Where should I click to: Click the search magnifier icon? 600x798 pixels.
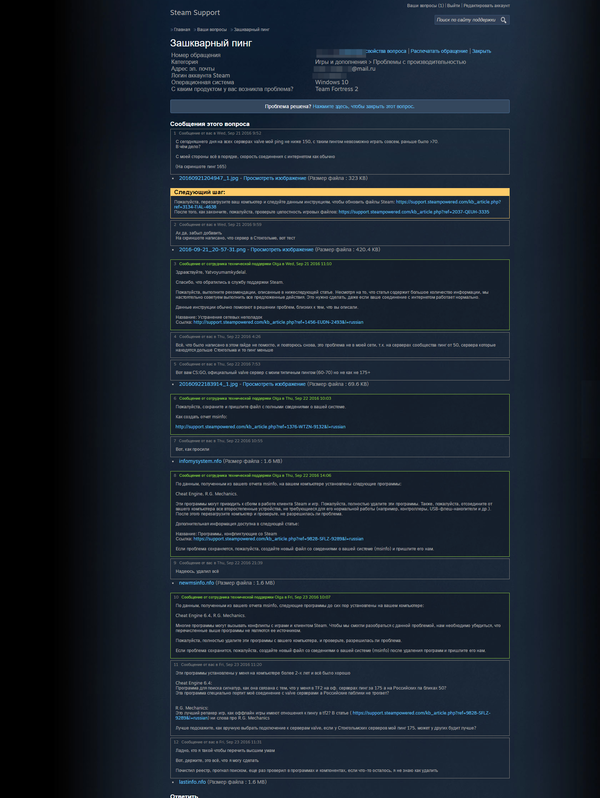coord(503,20)
